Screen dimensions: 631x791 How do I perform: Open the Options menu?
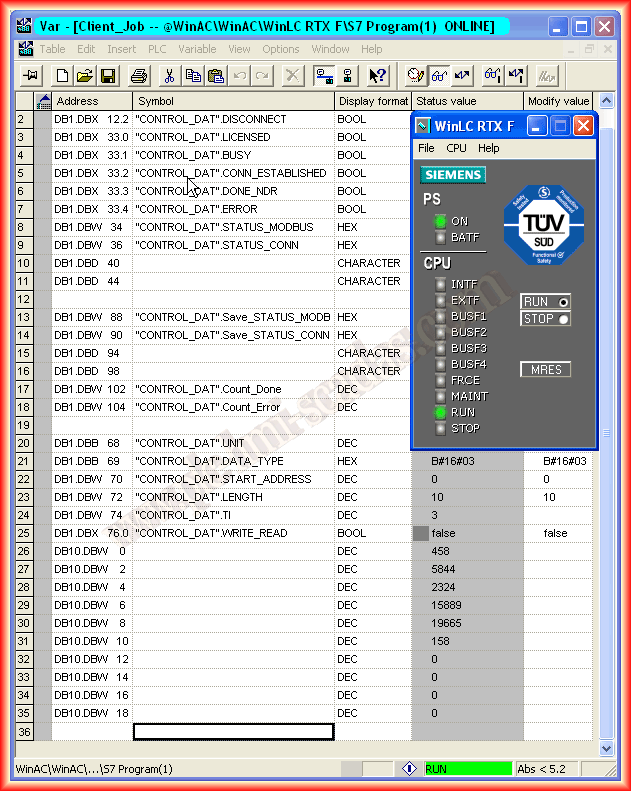[281, 49]
